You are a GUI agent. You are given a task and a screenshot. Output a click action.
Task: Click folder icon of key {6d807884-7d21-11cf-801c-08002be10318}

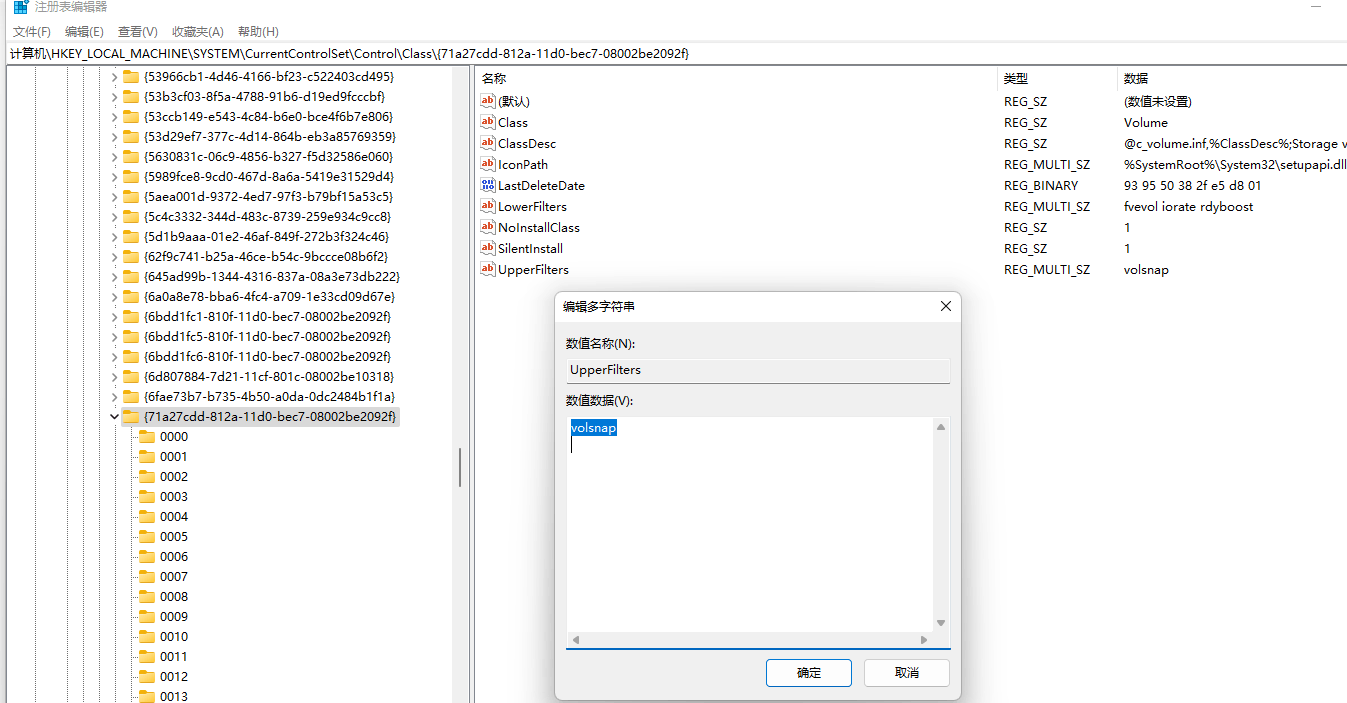(x=131, y=377)
